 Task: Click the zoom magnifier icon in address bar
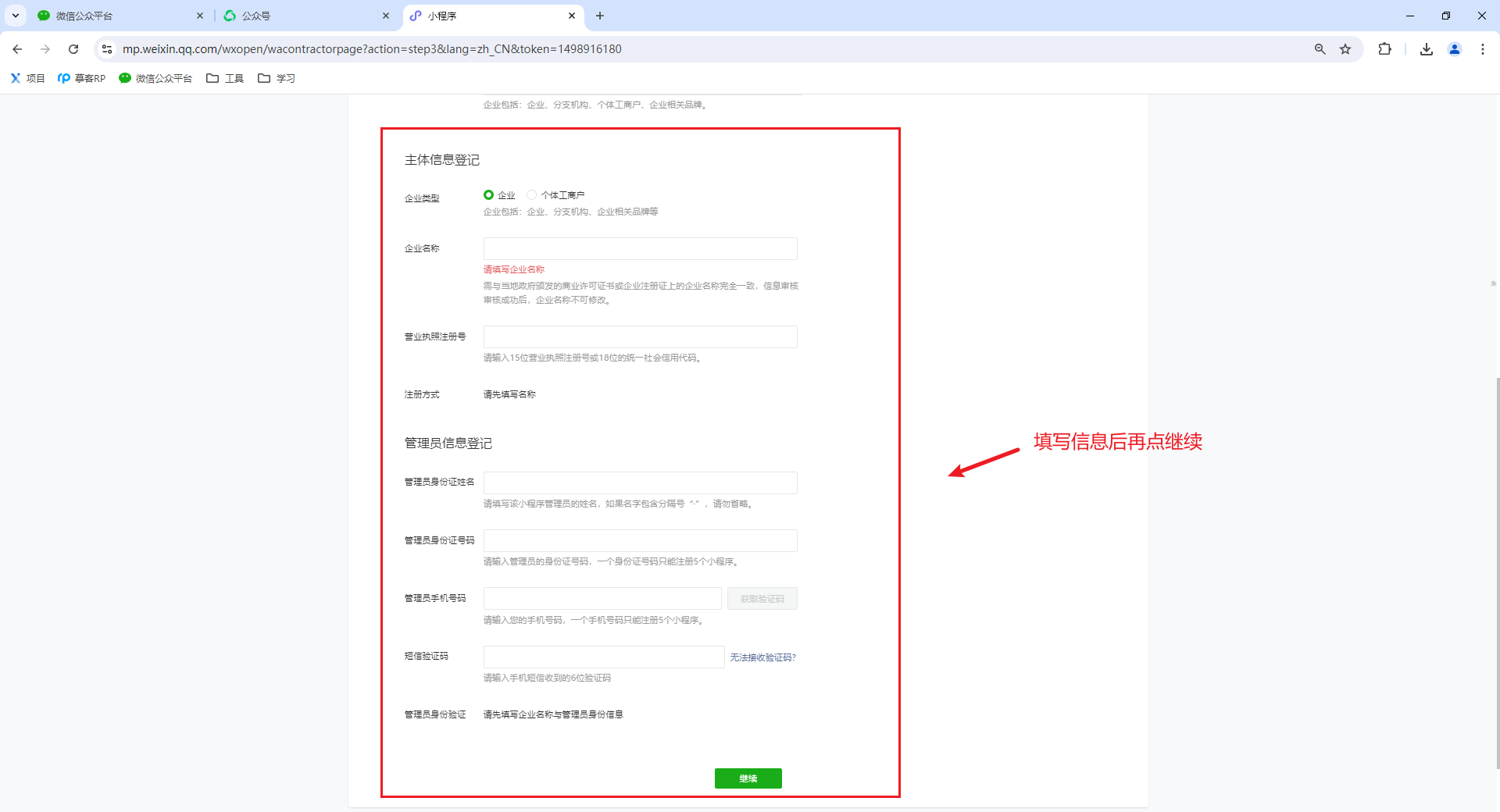pyautogui.click(x=1320, y=49)
